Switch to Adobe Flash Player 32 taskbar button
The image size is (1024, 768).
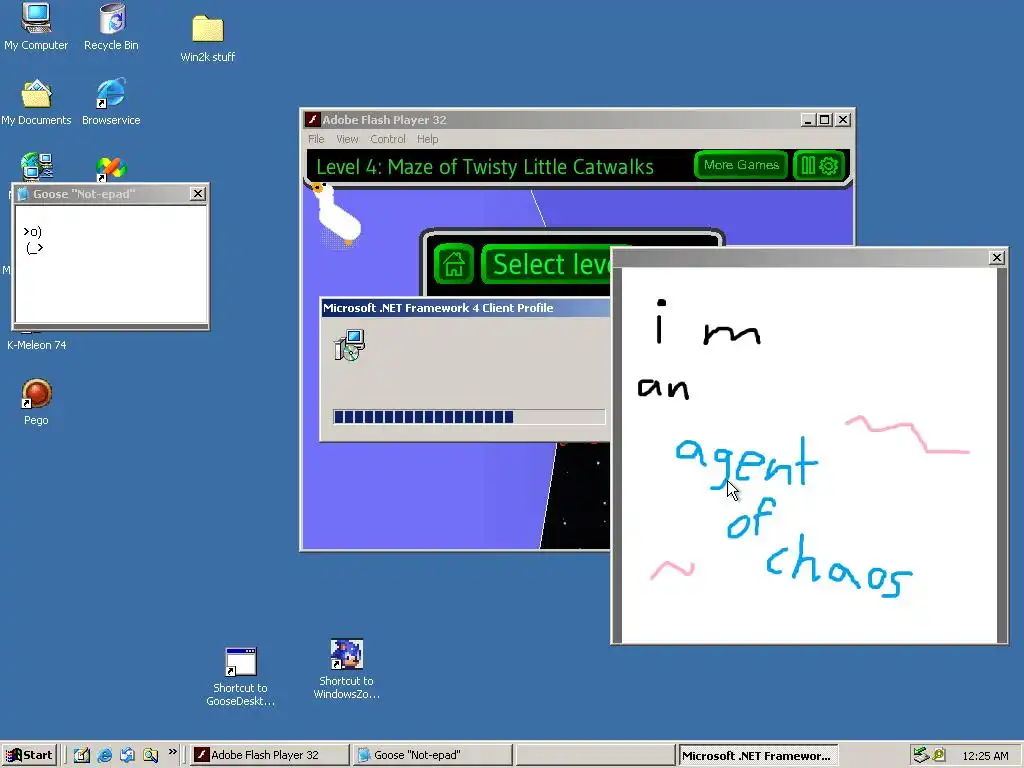point(270,755)
